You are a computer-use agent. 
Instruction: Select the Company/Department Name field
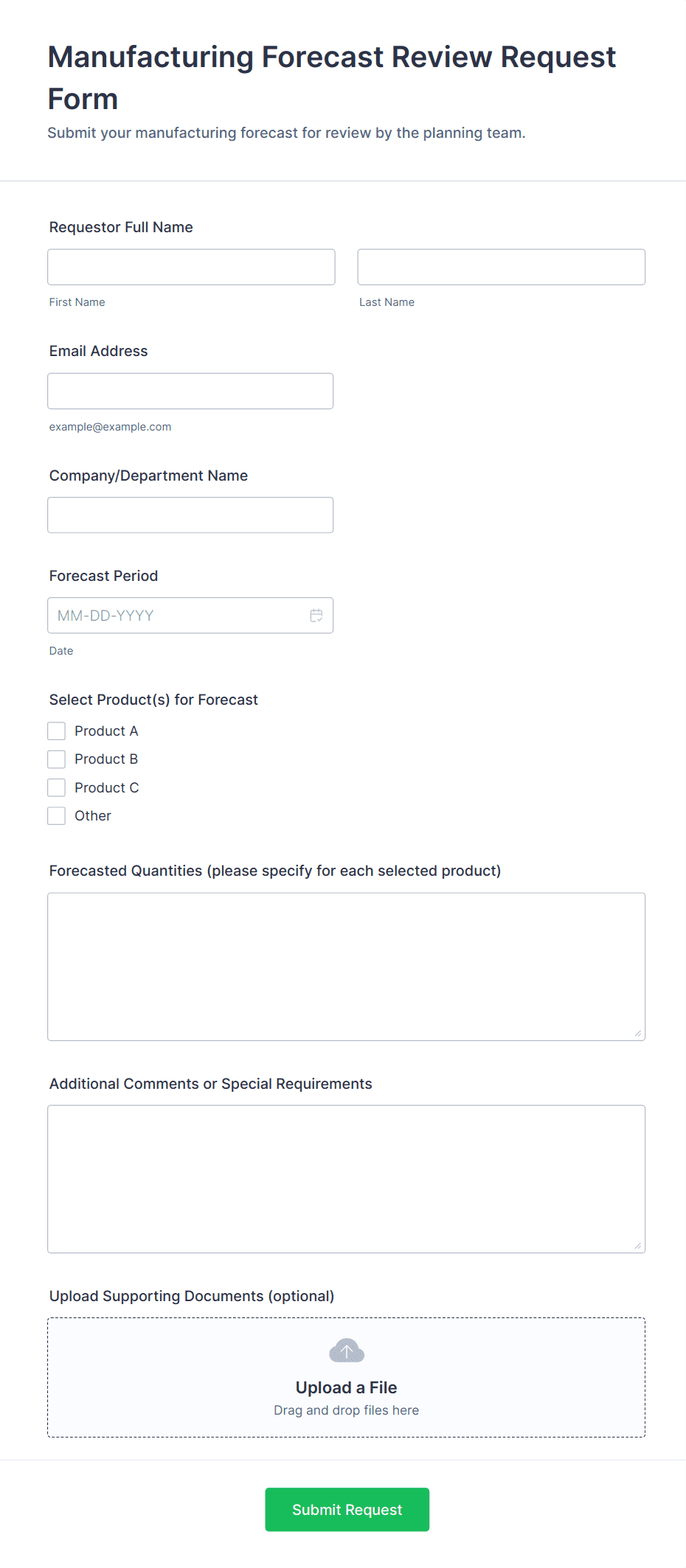[x=190, y=515]
